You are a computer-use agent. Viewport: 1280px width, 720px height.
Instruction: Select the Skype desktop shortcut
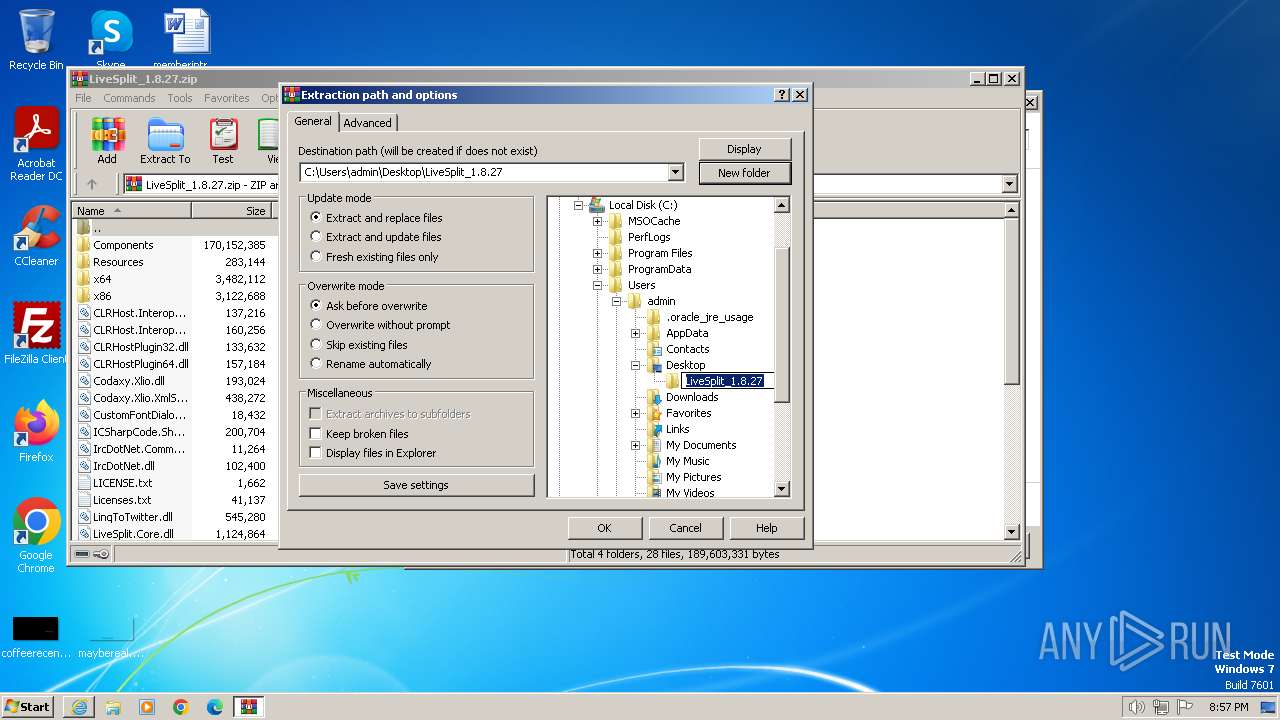point(111,40)
